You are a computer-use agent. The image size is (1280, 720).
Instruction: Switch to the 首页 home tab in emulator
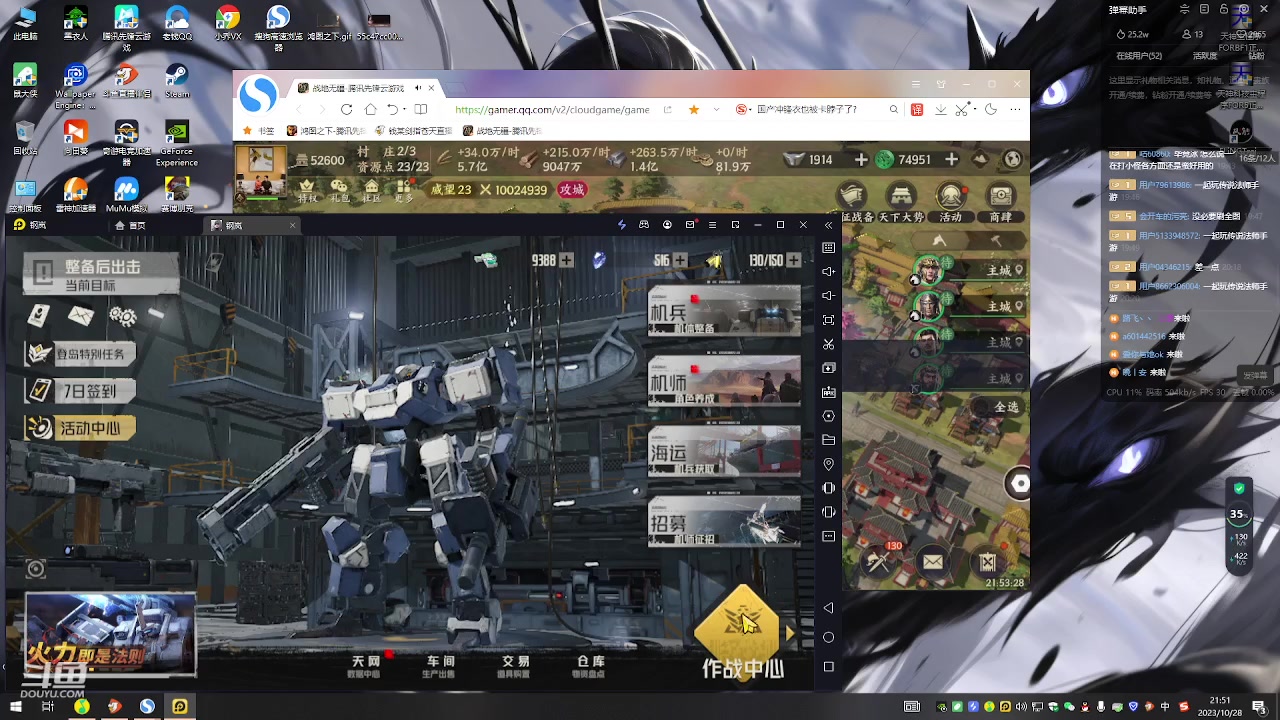click(131, 225)
